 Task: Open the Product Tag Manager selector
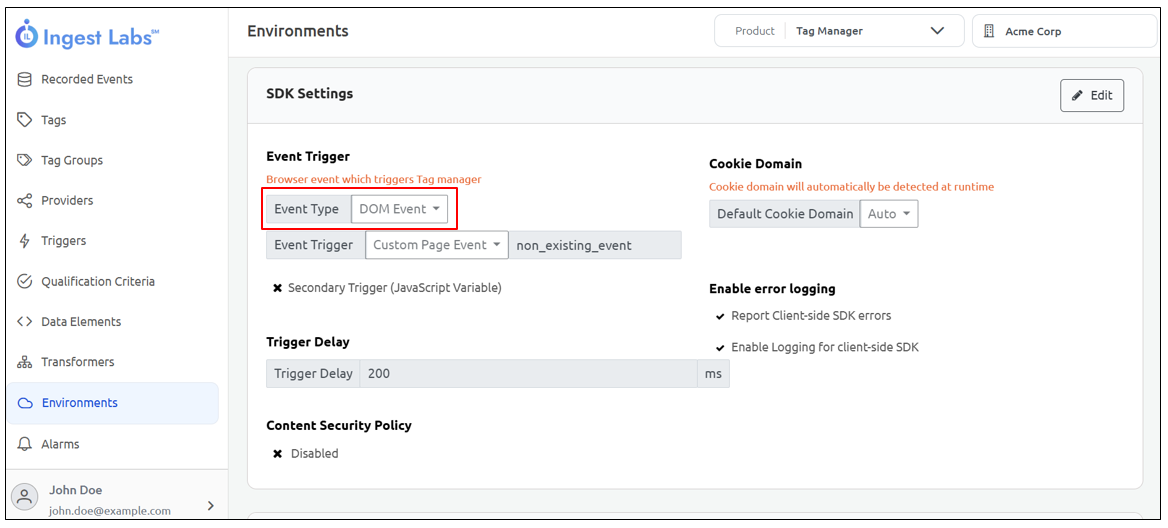[839, 31]
